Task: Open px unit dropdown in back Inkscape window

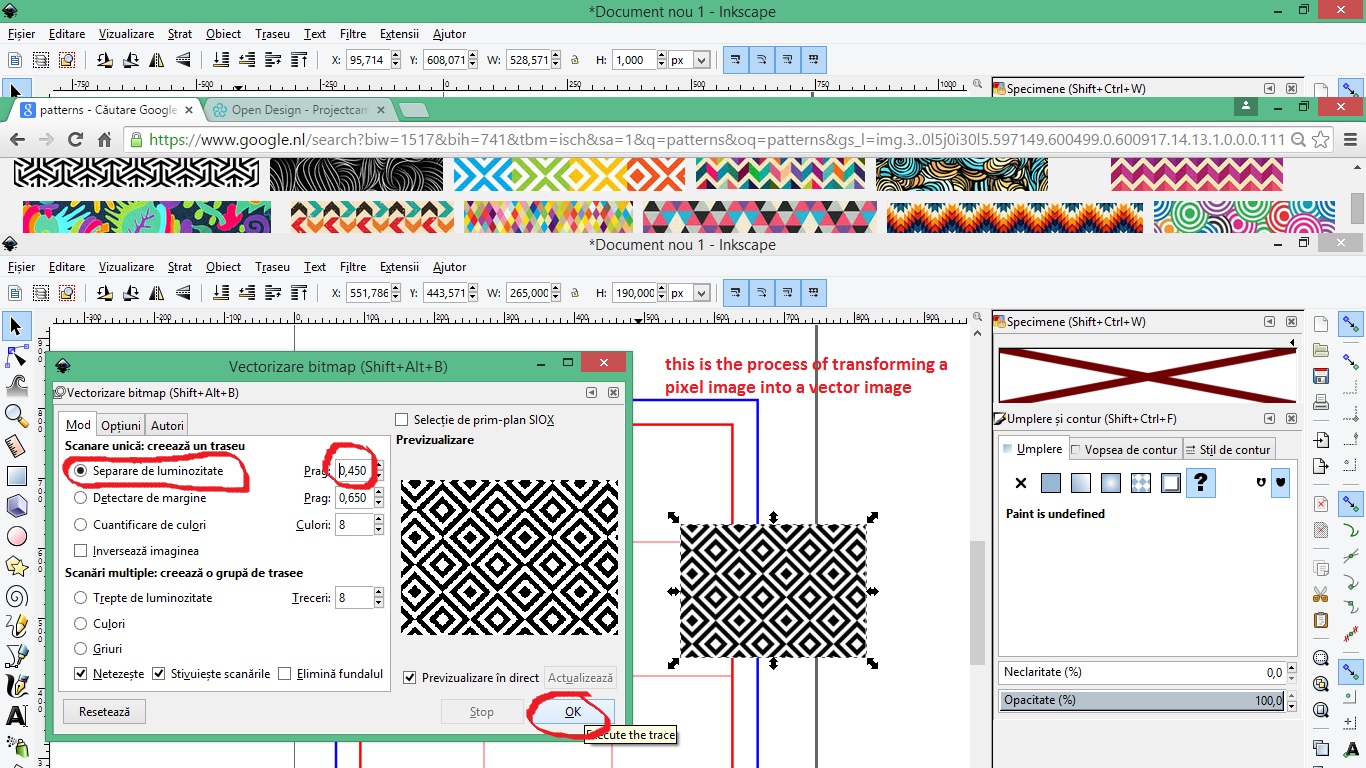Action: pos(689,60)
